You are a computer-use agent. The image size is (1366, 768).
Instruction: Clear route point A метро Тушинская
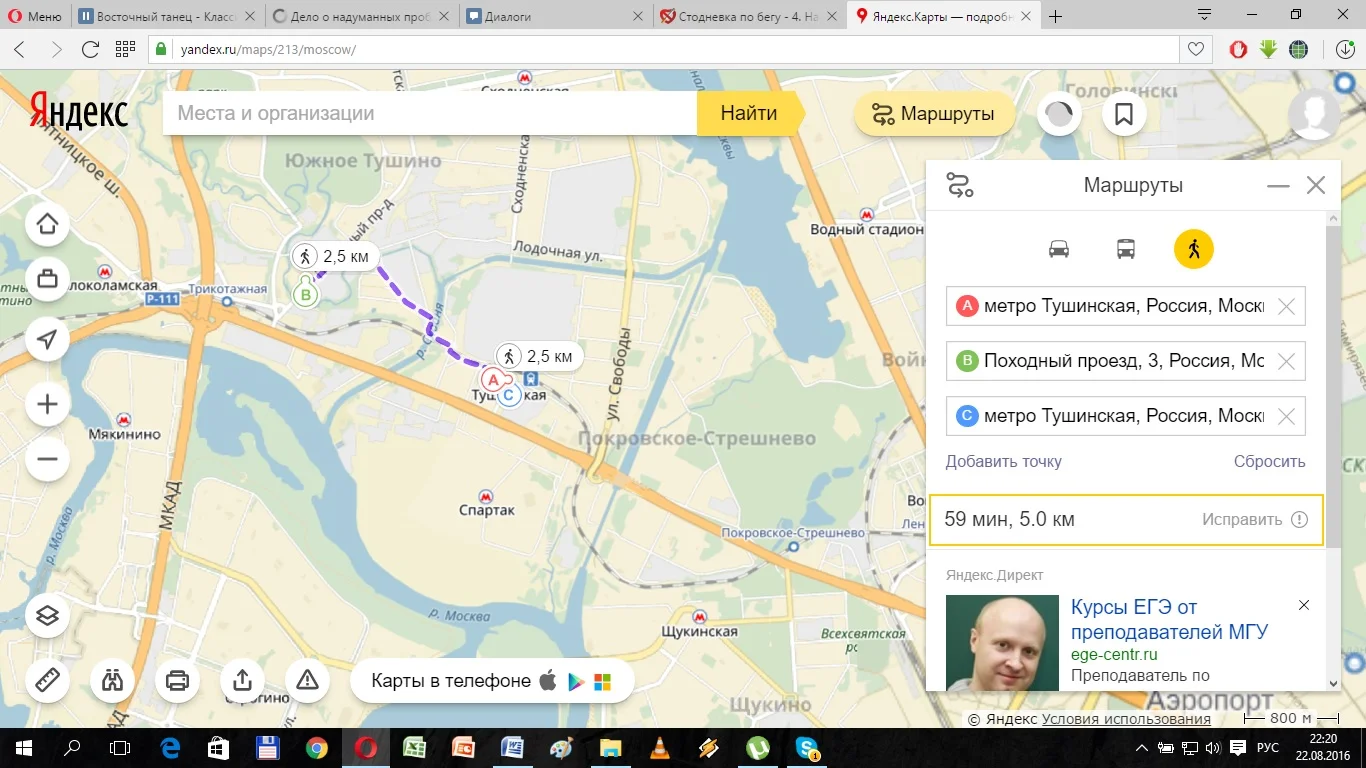(1287, 307)
